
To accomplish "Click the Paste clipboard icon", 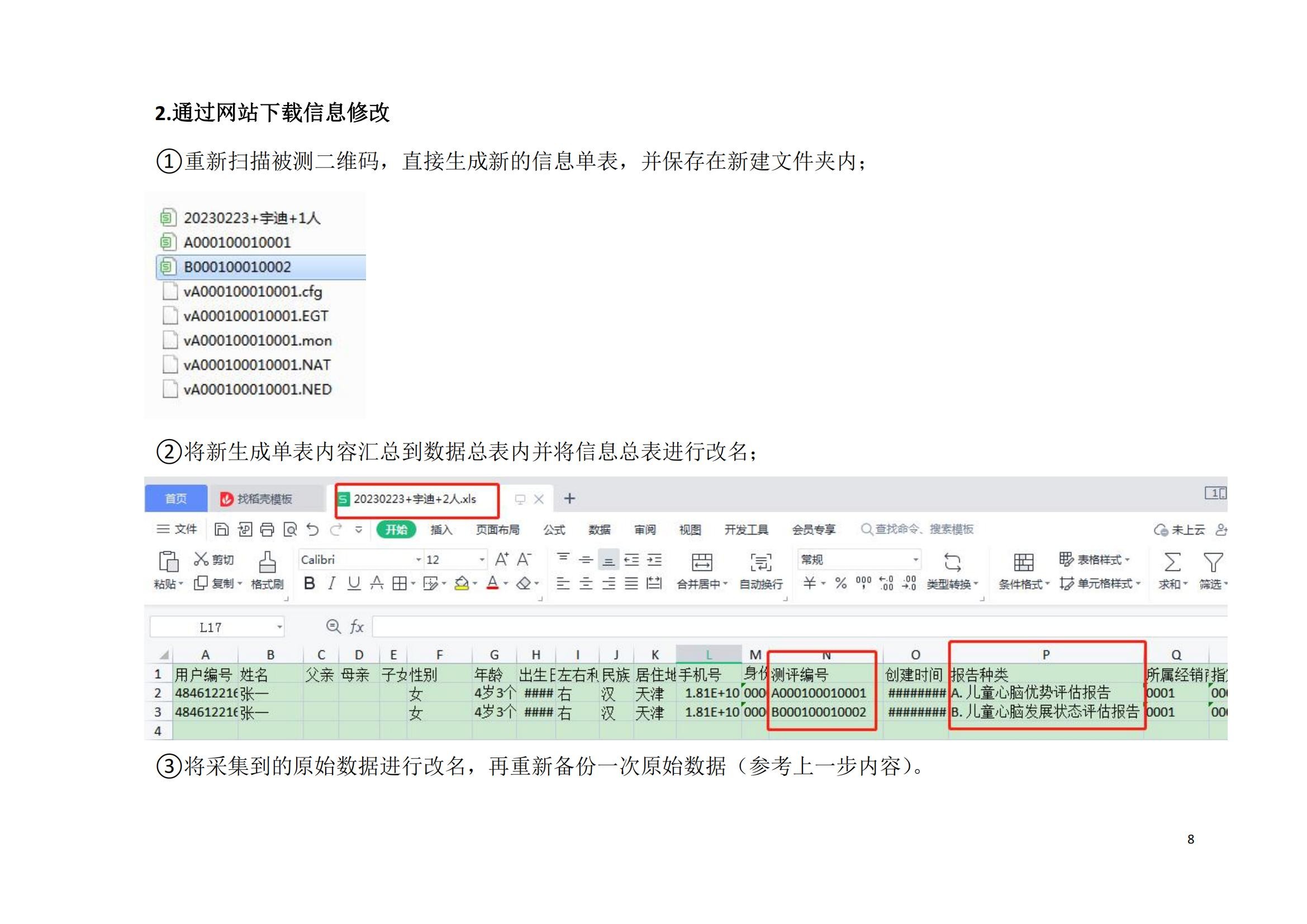I will click(x=169, y=561).
